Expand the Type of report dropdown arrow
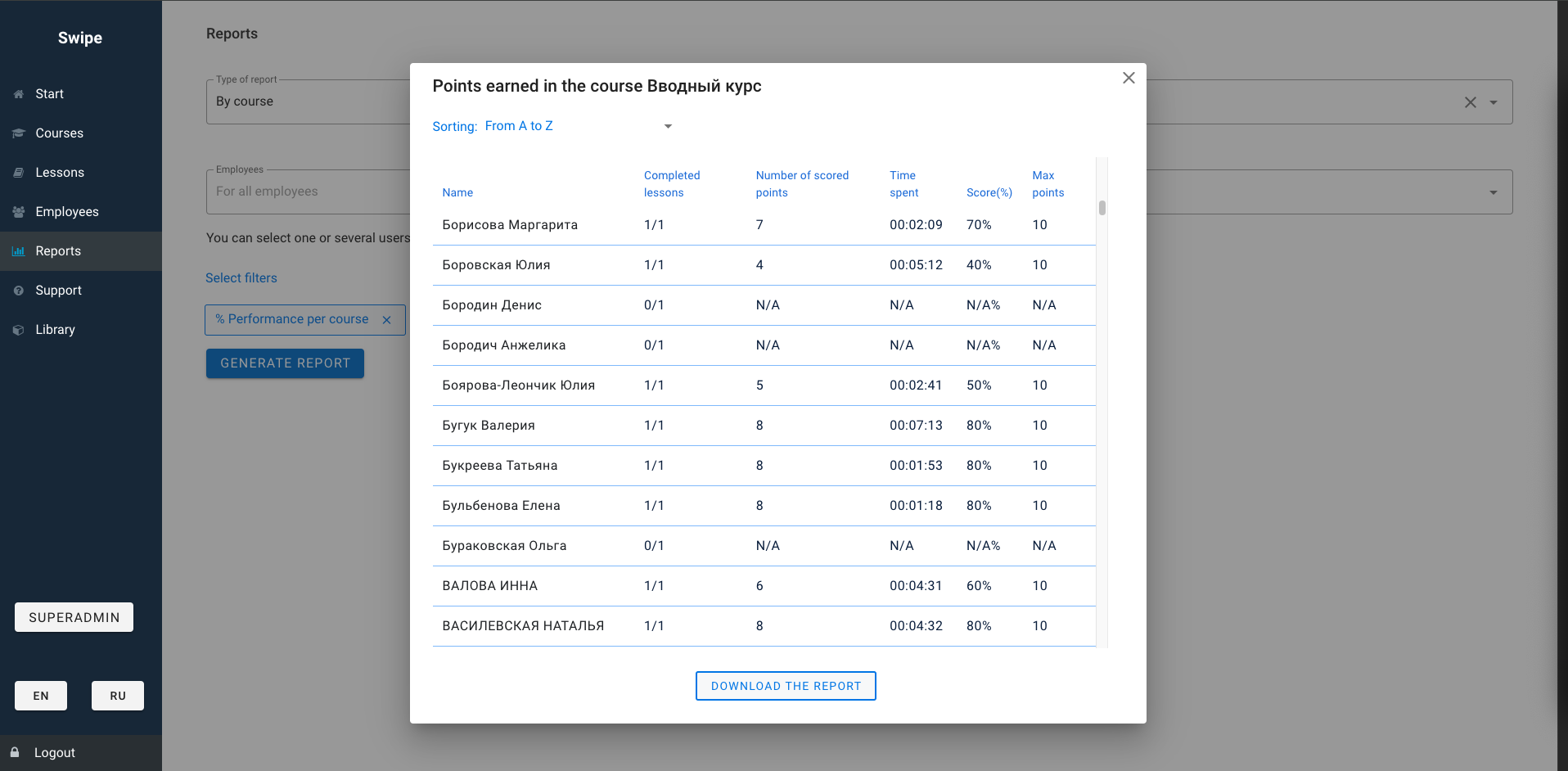 (1494, 102)
